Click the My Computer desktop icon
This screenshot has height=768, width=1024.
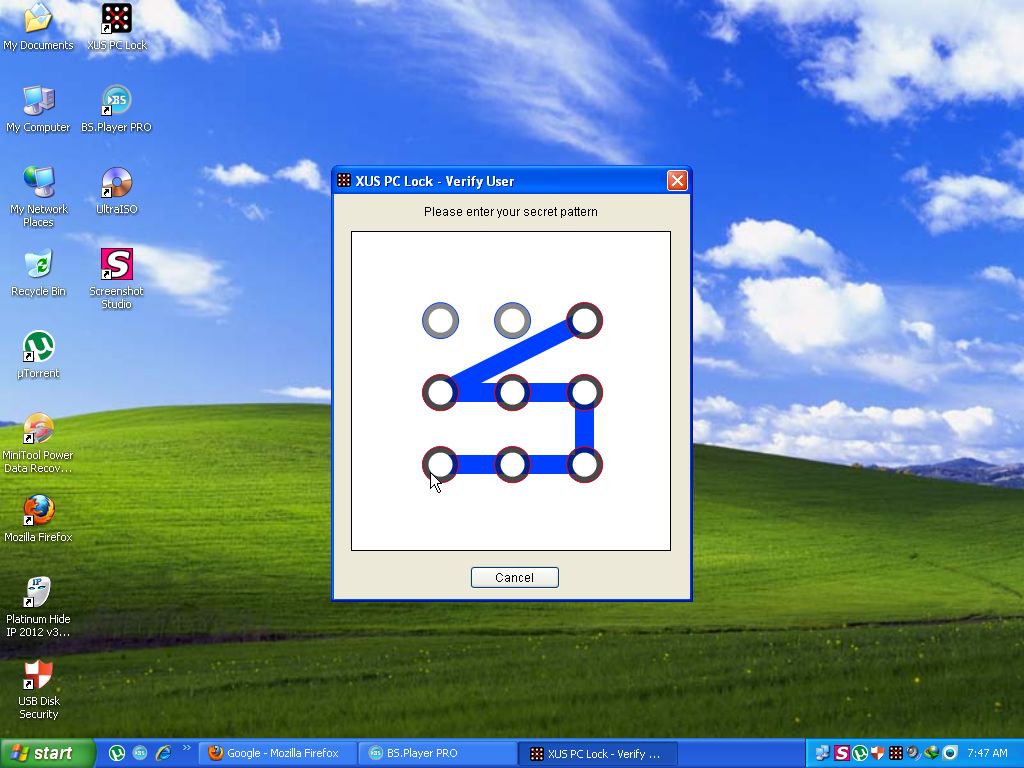pyautogui.click(x=38, y=101)
